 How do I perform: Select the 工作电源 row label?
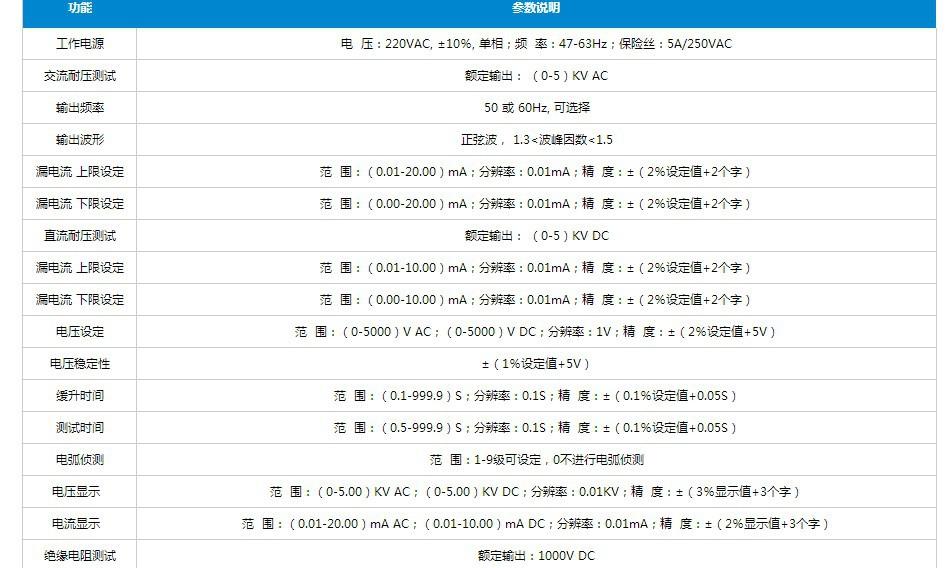tap(80, 44)
